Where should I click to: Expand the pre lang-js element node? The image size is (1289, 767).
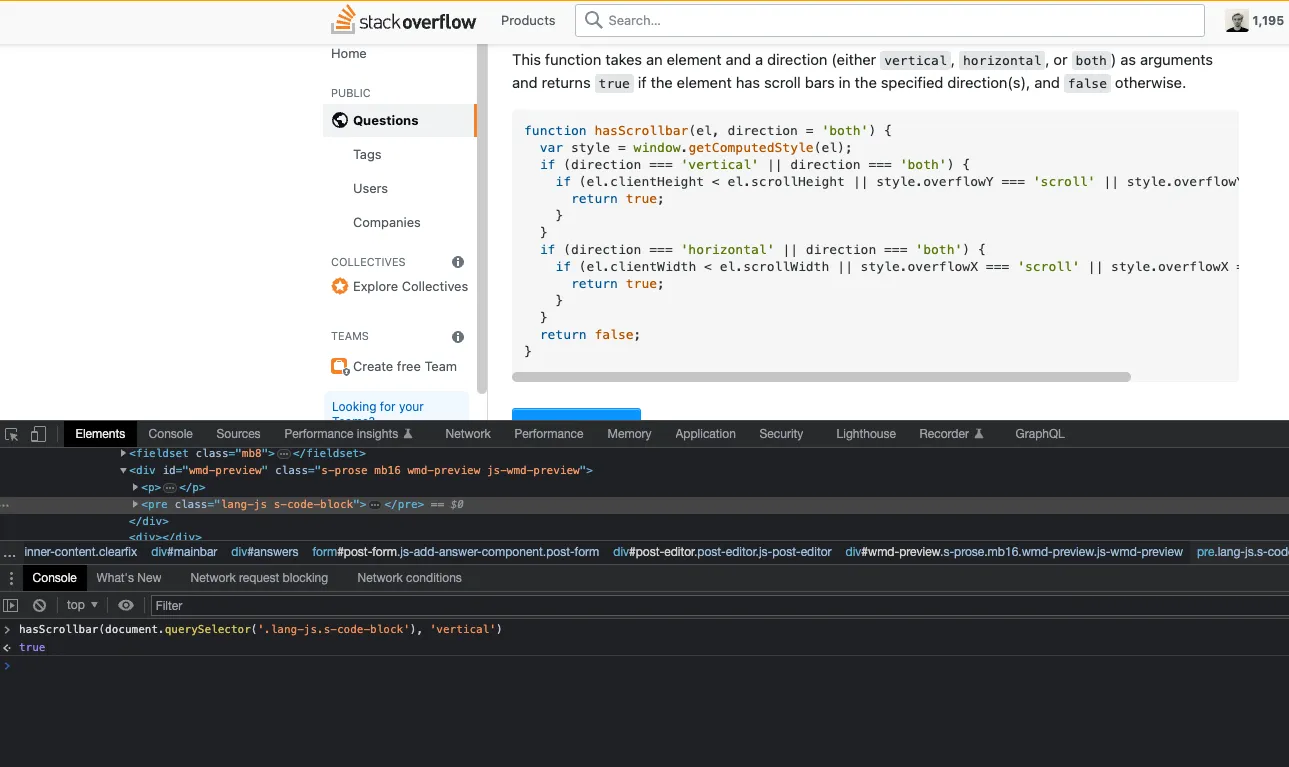tap(136, 505)
